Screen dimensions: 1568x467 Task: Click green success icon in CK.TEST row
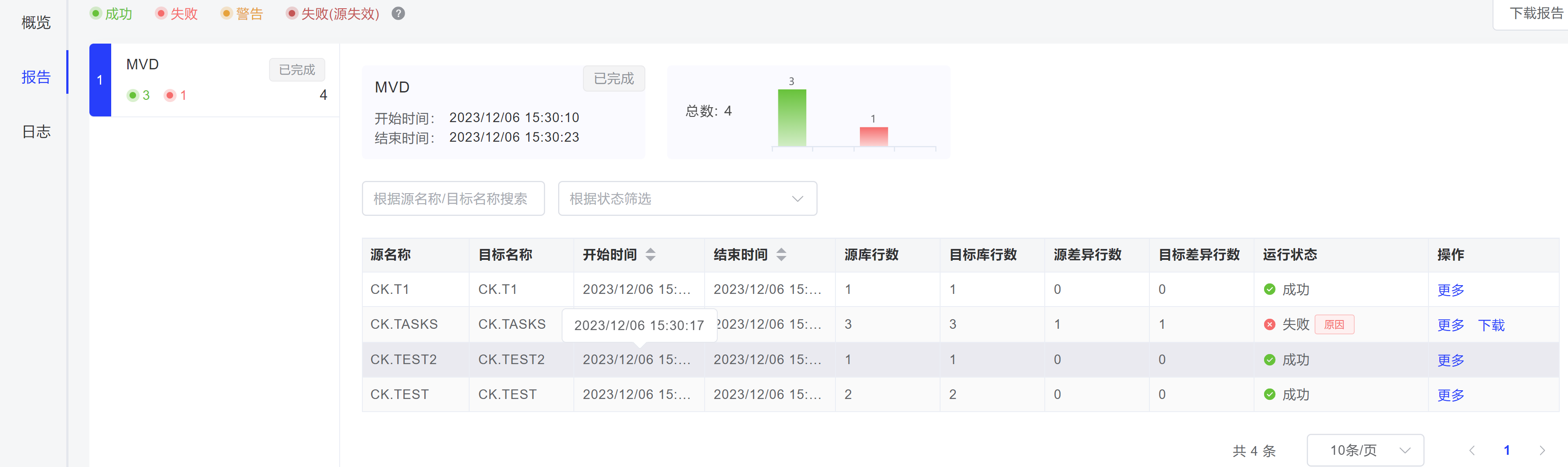click(x=1269, y=395)
